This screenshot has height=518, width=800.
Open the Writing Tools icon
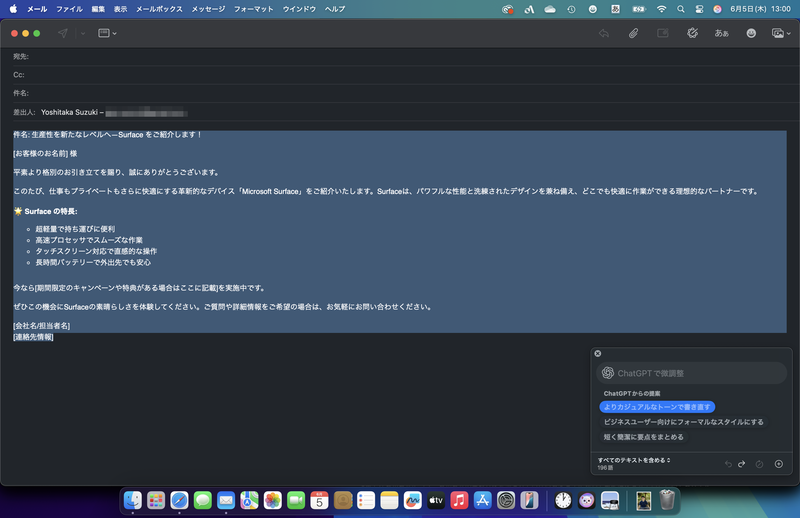coord(692,33)
